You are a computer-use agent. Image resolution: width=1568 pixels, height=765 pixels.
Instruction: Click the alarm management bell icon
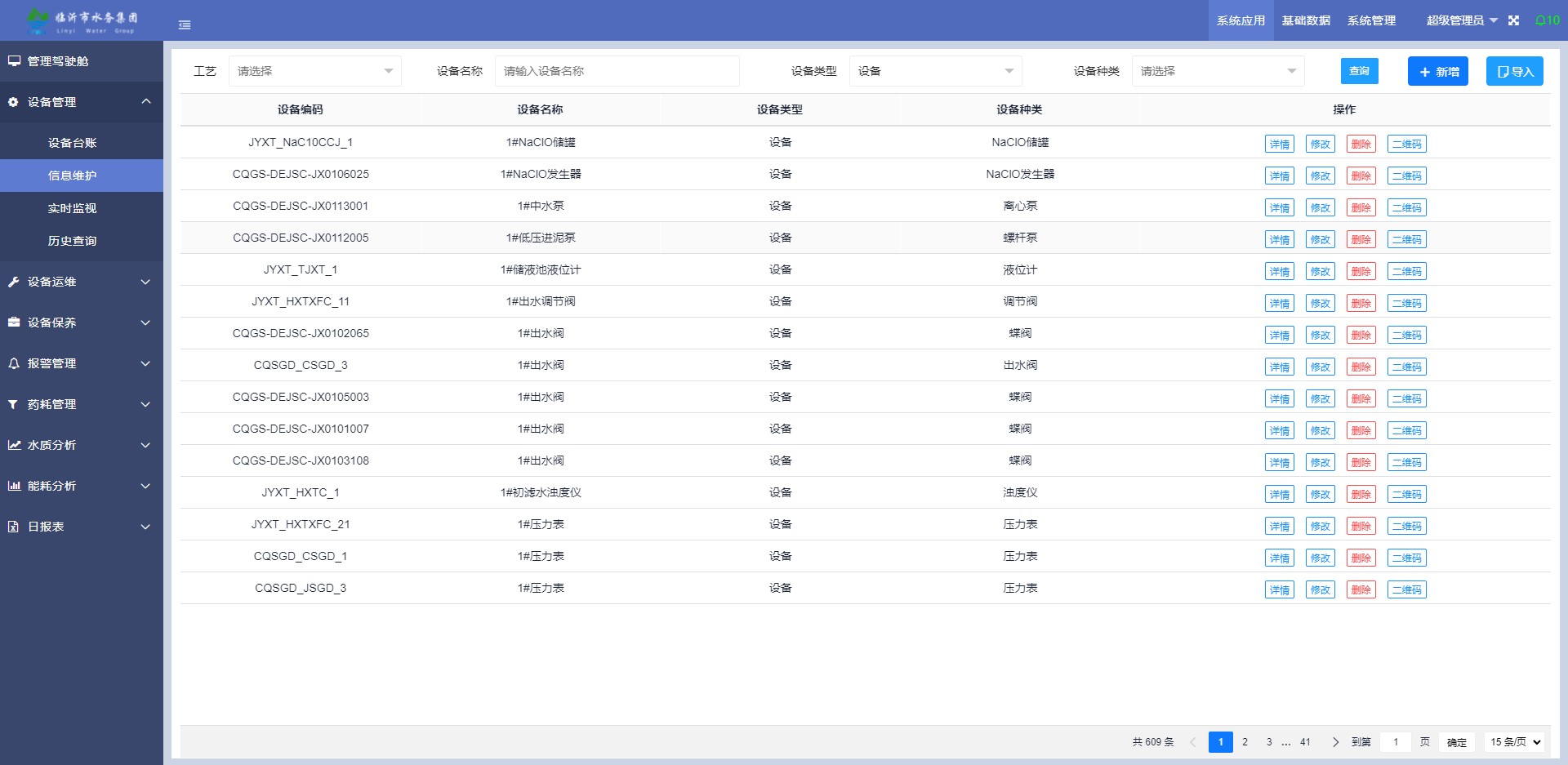click(x=13, y=363)
